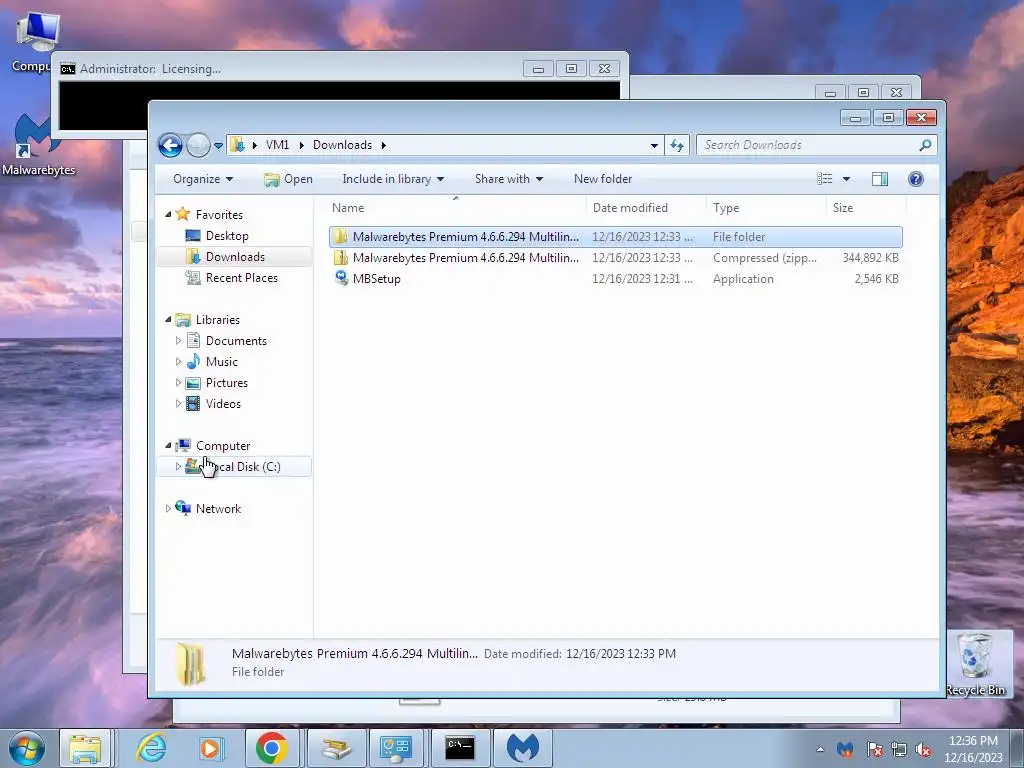Collapse the Computer group
This screenshot has width=1024, height=768.
click(x=168, y=445)
